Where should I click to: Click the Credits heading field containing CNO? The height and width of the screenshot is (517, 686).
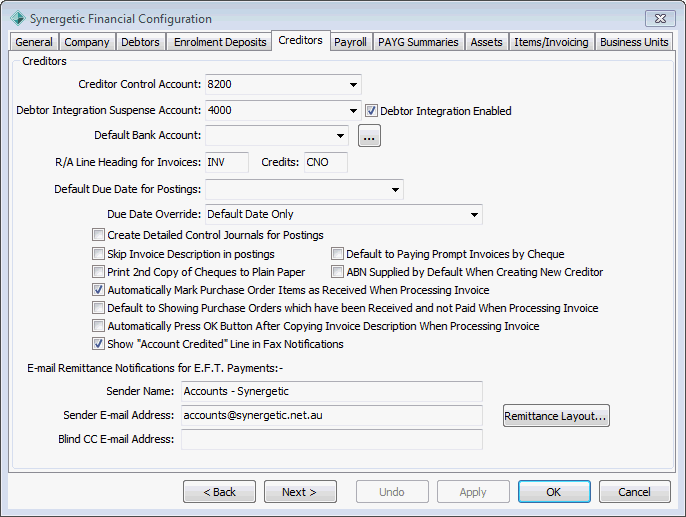point(326,162)
